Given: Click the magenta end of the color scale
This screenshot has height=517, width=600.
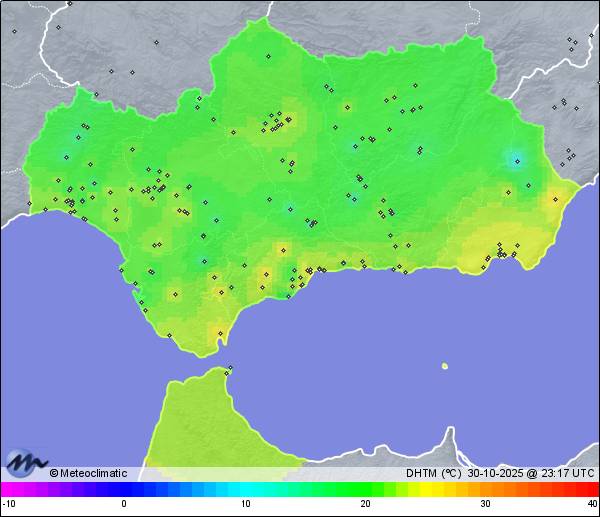Looking at the screenshot, I should [x=8, y=489].
